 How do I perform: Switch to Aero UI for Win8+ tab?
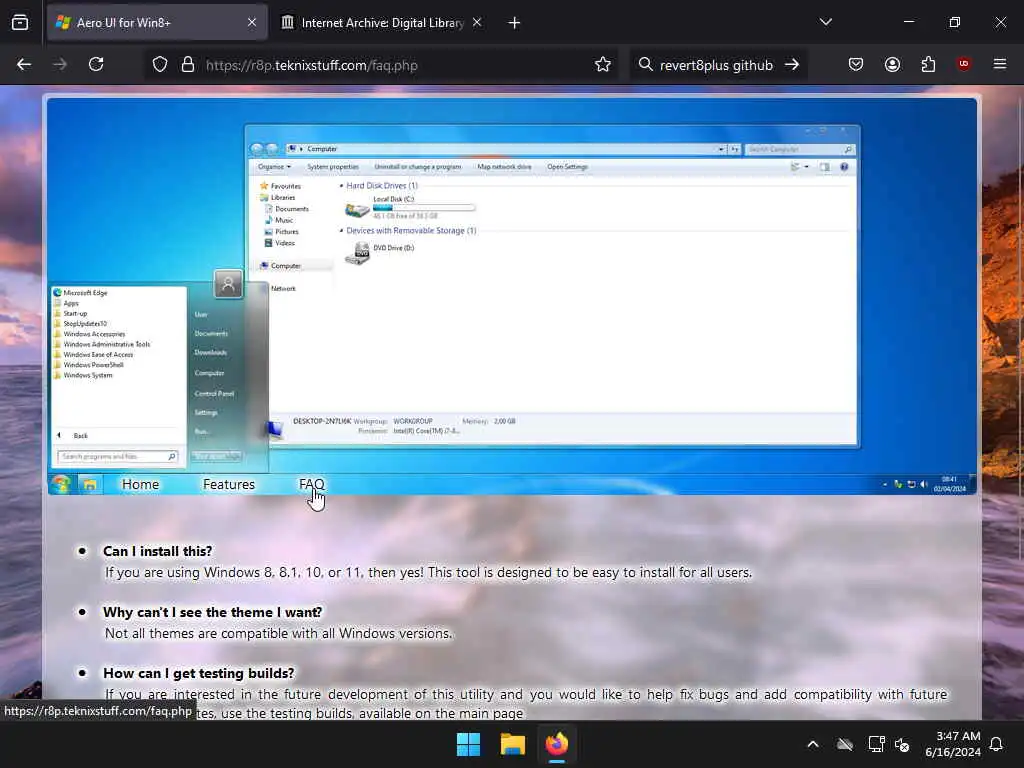tap(157, 23)
